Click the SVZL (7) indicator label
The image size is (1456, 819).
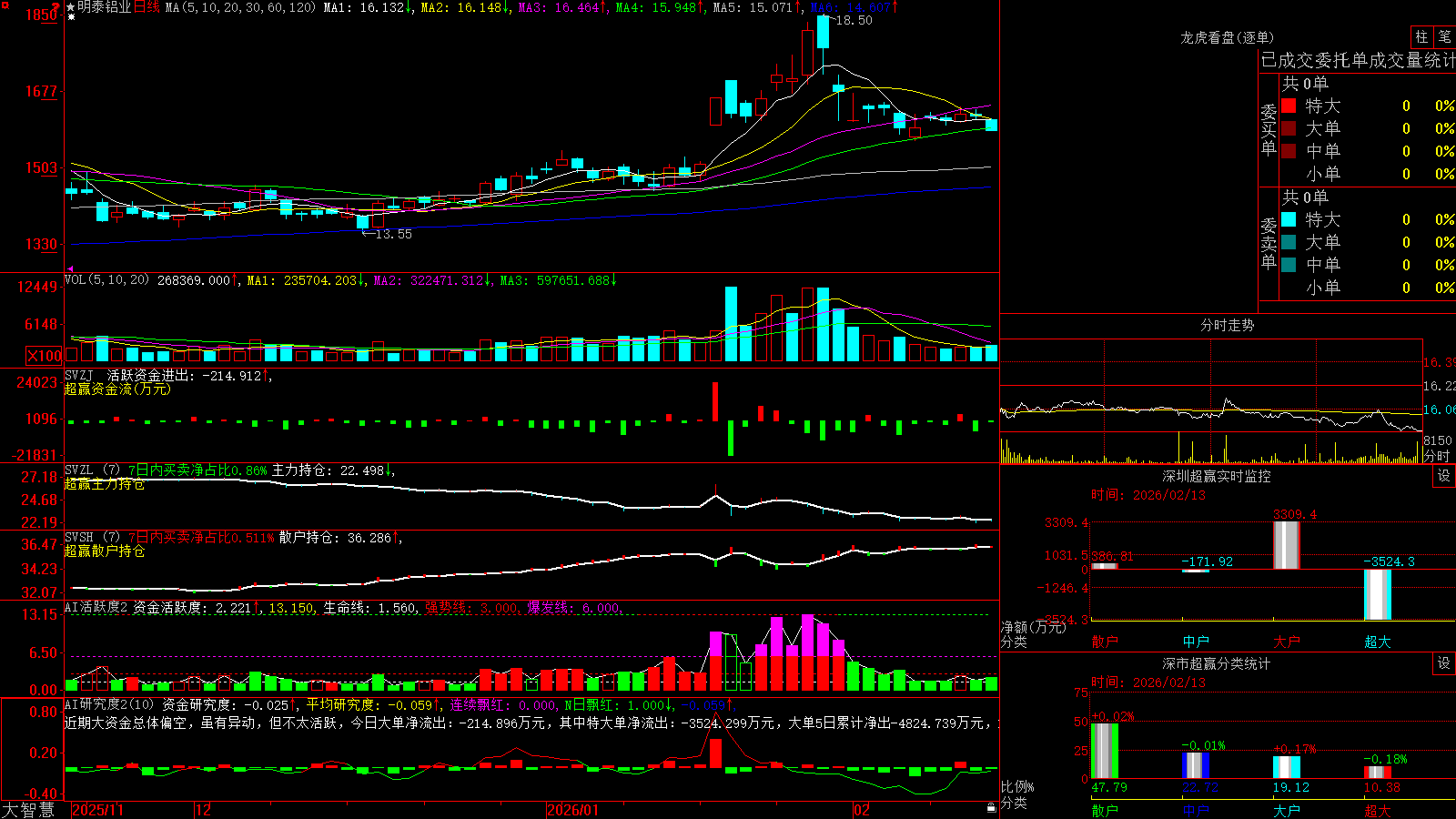pos(92,470)
